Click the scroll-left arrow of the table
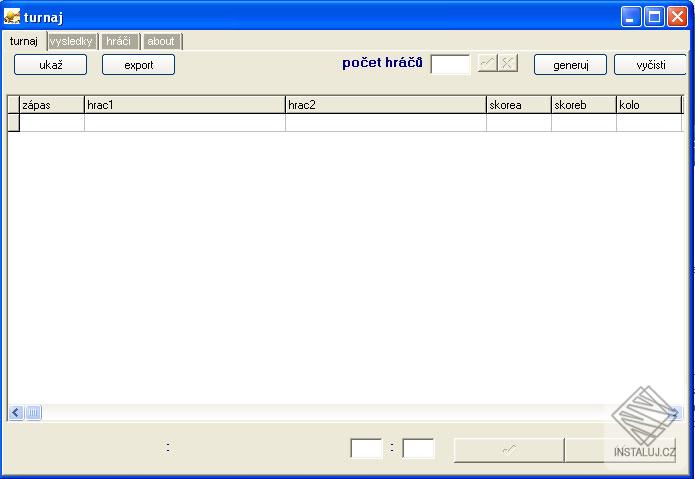Screen dimensions: 695x479 pos(16,413)
